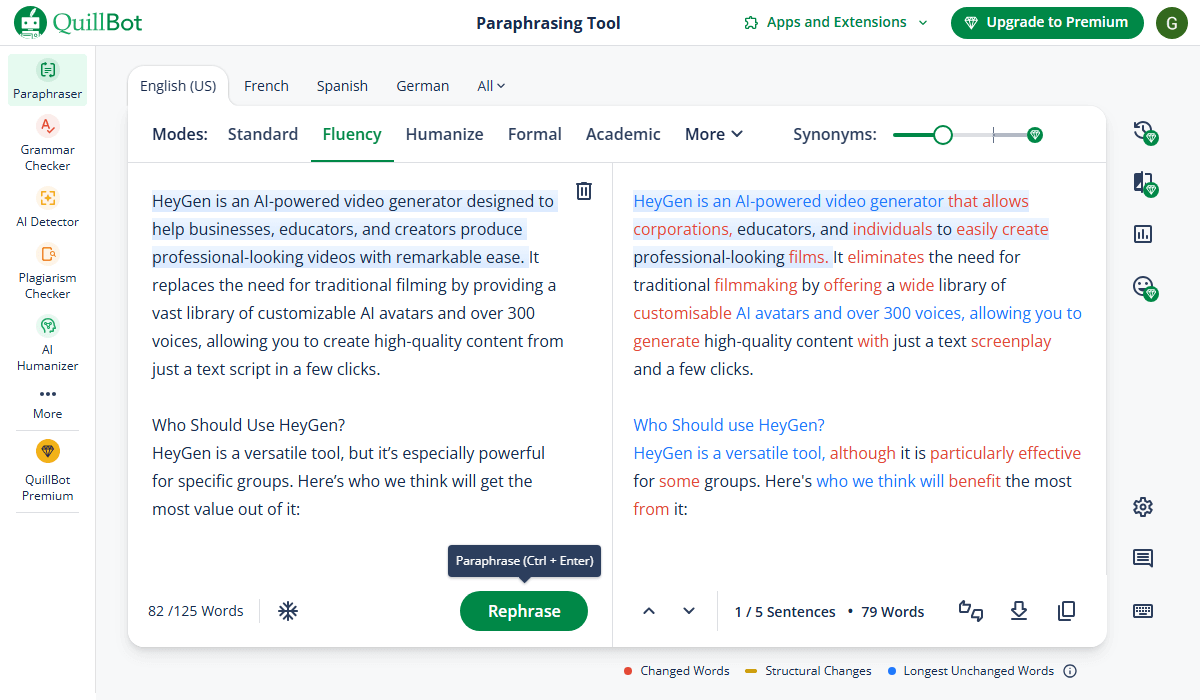Select the Standard mode
Viewport: 1200px width, 700px height.
tap(263, 134)
